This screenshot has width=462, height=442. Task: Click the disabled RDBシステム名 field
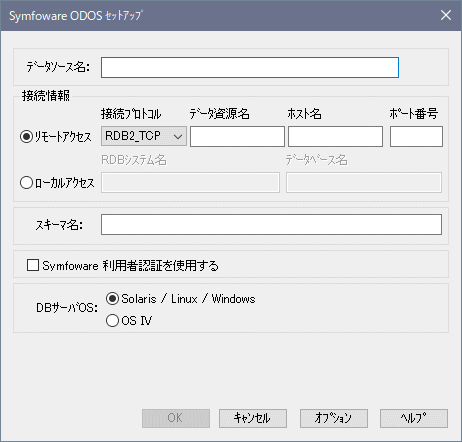(190, 182)
